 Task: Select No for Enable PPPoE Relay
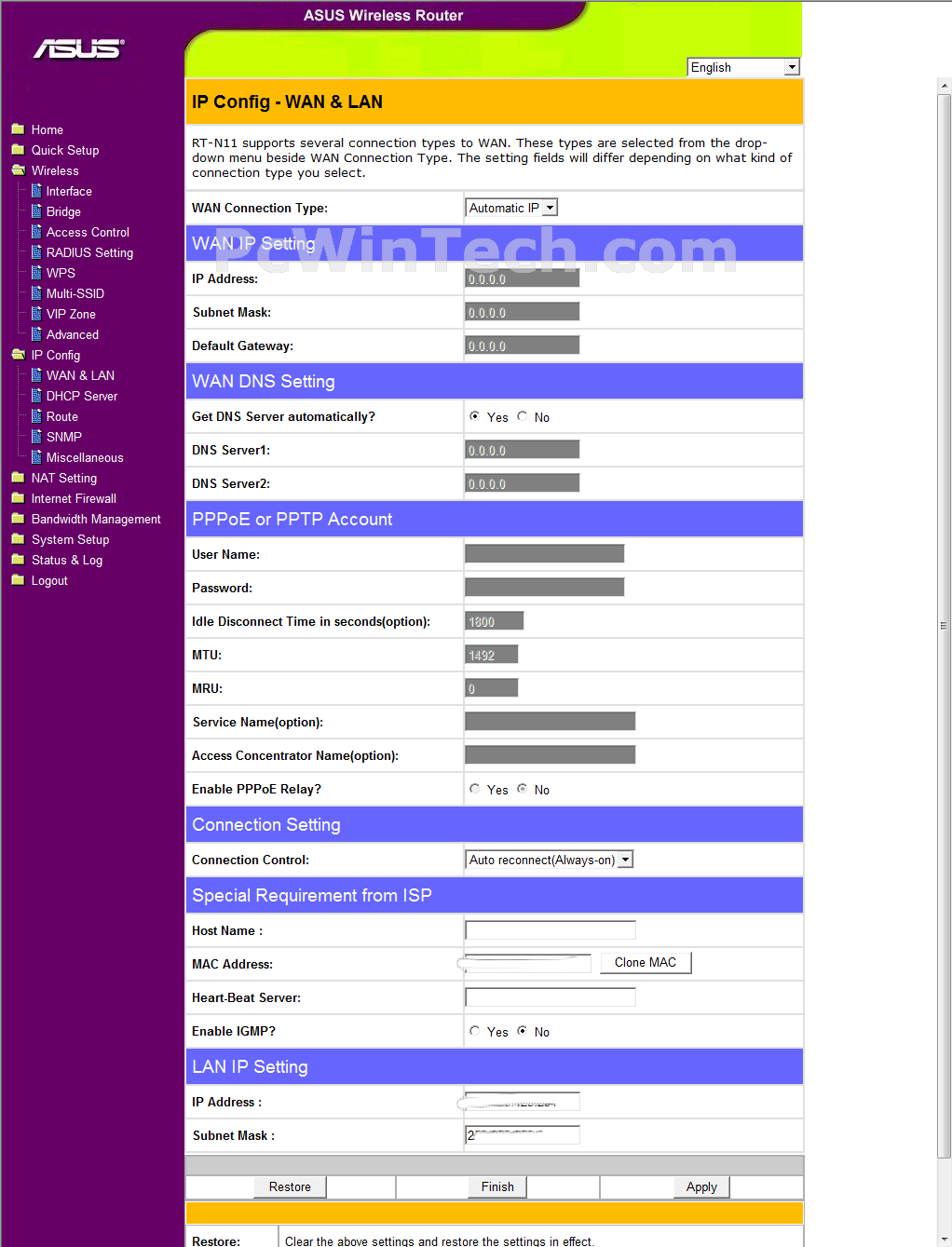click(523, 789)
